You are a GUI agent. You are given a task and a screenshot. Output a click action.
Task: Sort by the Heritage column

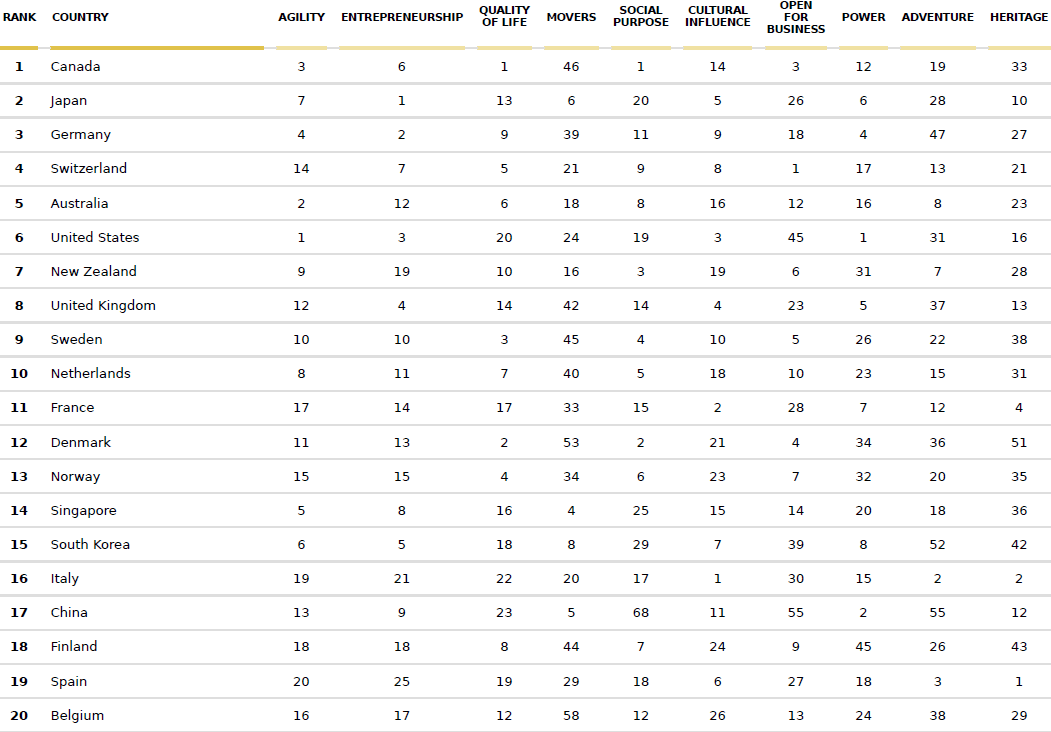[x=1019, y=17]
